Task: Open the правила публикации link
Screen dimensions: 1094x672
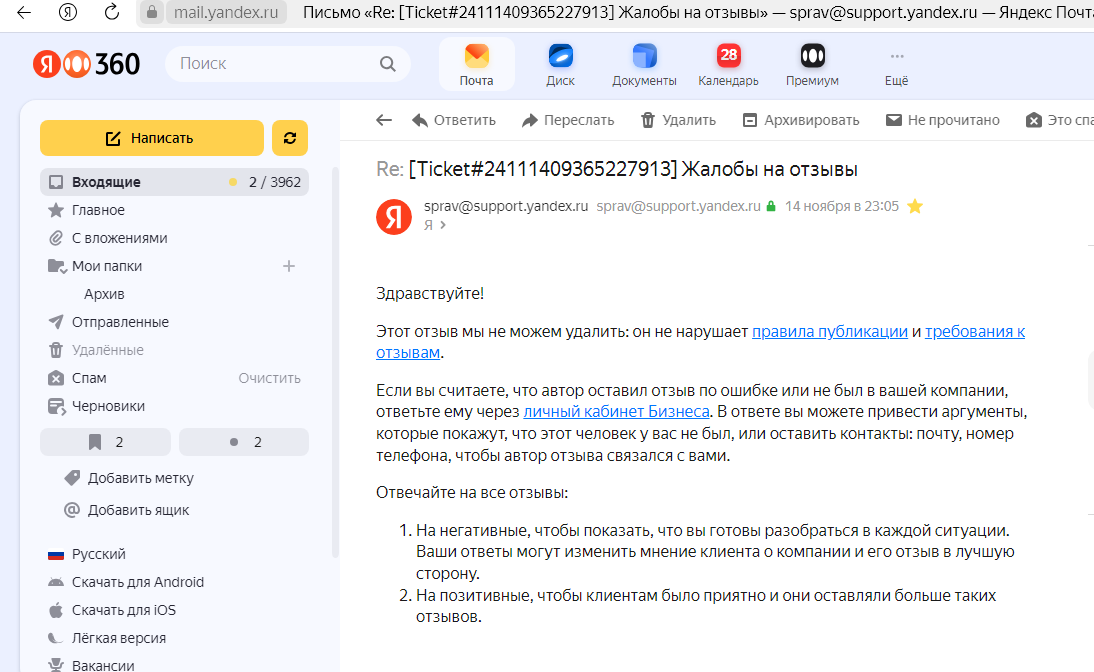Action: pos(830,331)
